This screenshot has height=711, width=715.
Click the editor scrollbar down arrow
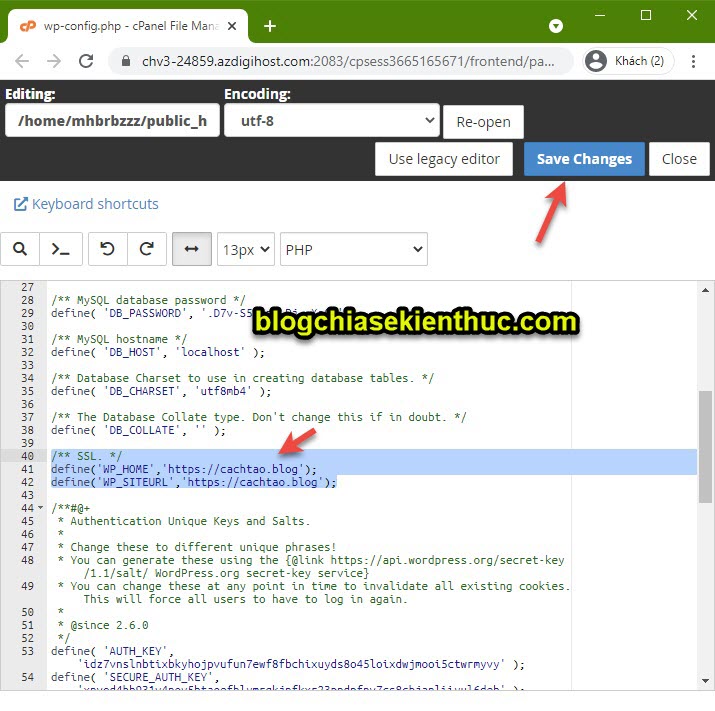click(x=705, y=681)
